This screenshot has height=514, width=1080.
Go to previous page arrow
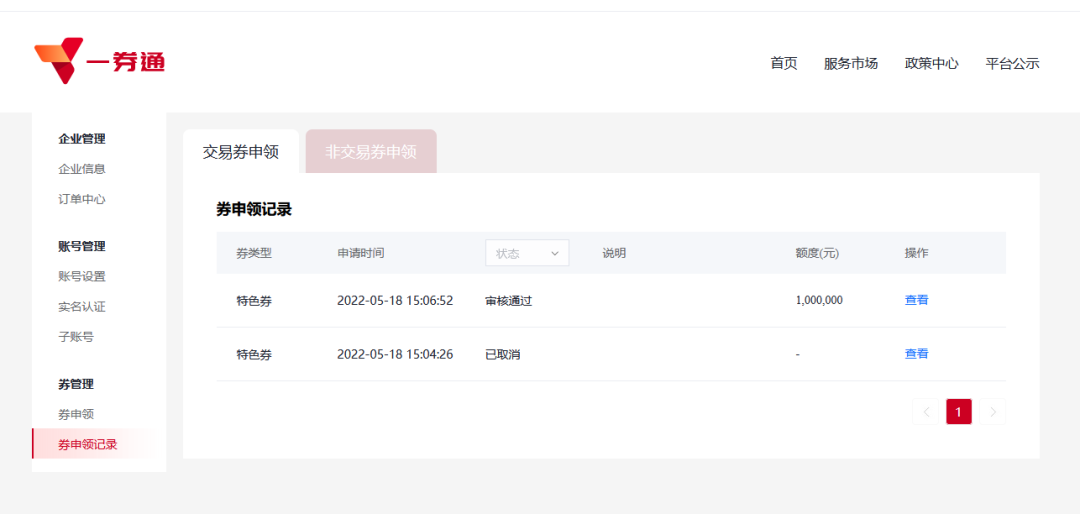coord(926,412)
